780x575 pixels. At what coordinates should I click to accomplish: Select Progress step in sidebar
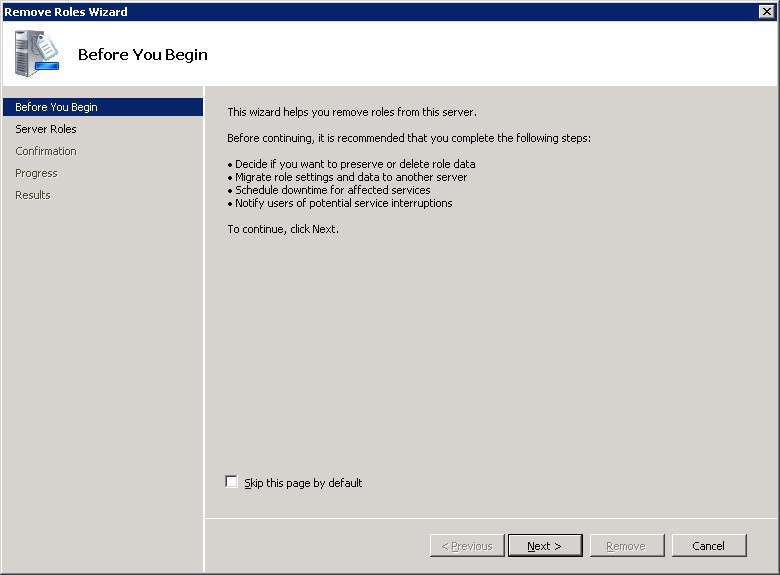click(x=36, y=173)
